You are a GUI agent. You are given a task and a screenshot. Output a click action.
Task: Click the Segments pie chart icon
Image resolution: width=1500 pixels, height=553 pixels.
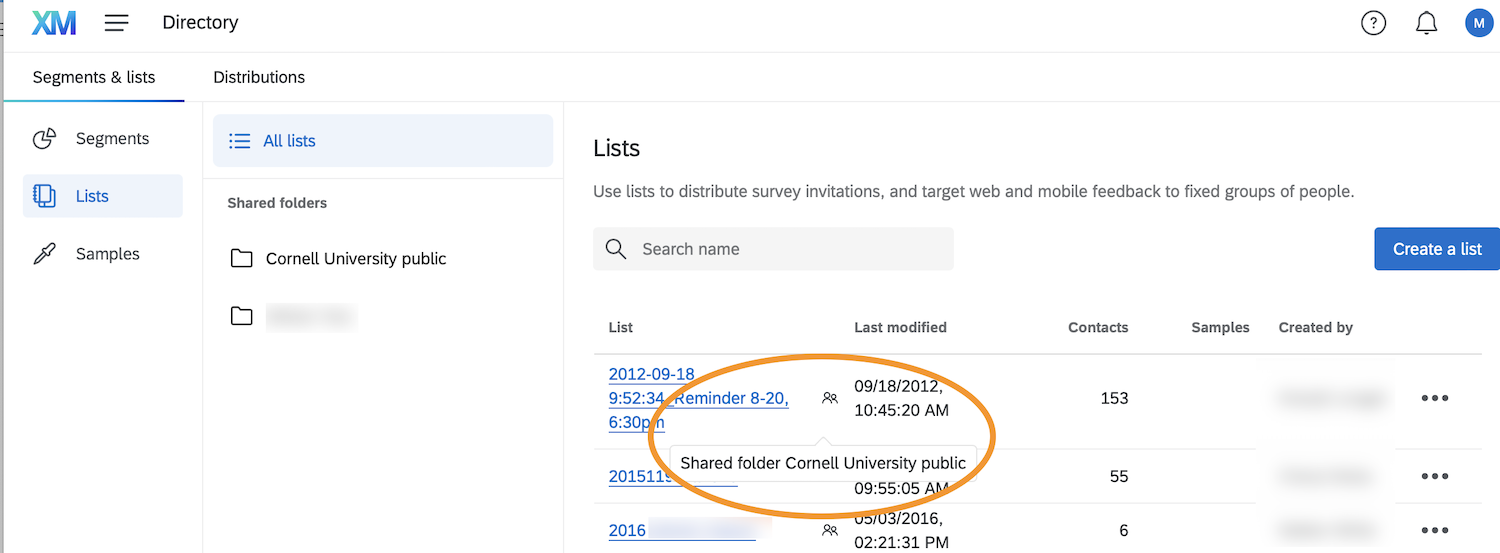pyautogui.click(x=45, y=139)
